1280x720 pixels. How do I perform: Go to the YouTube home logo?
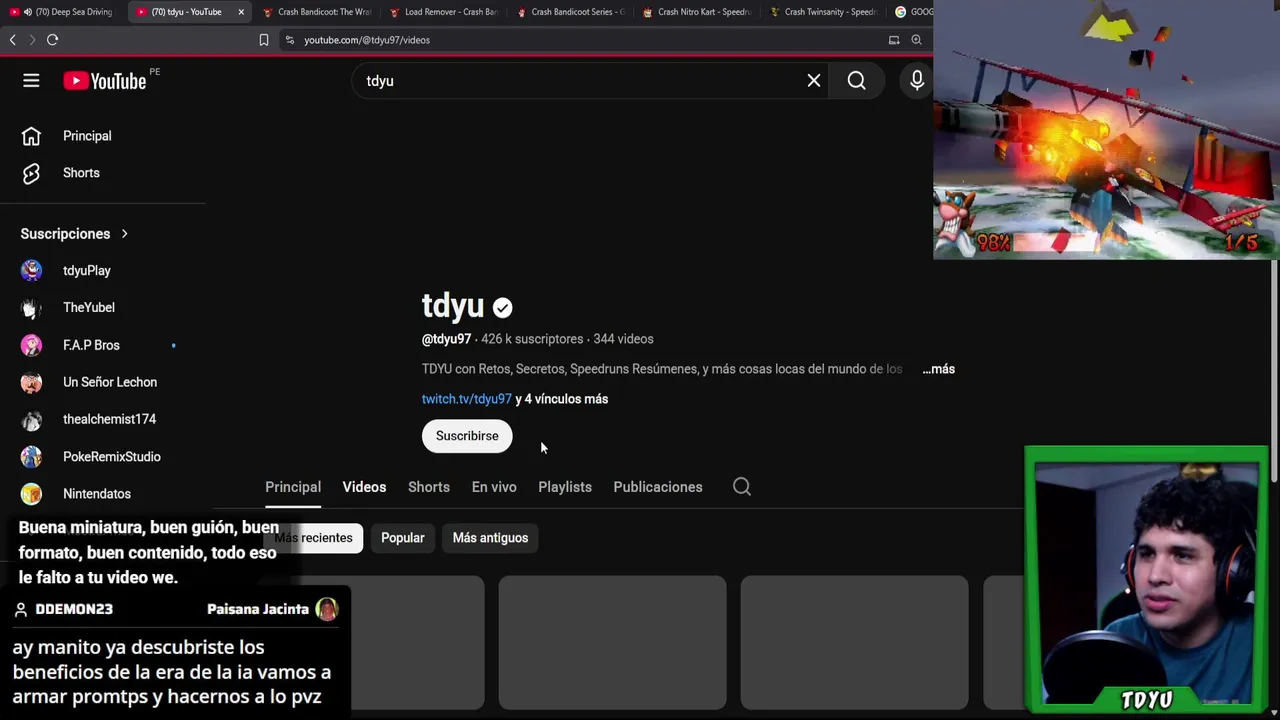(105, 81)
